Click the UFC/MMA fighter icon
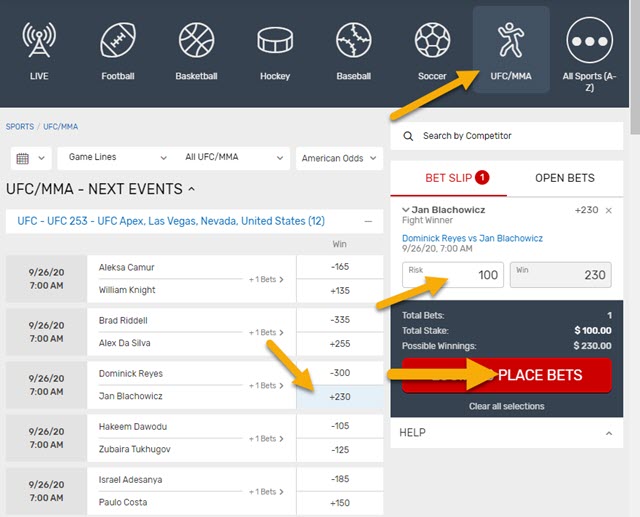Viewport: 640px width, 517px height. (x=511, y=41)
